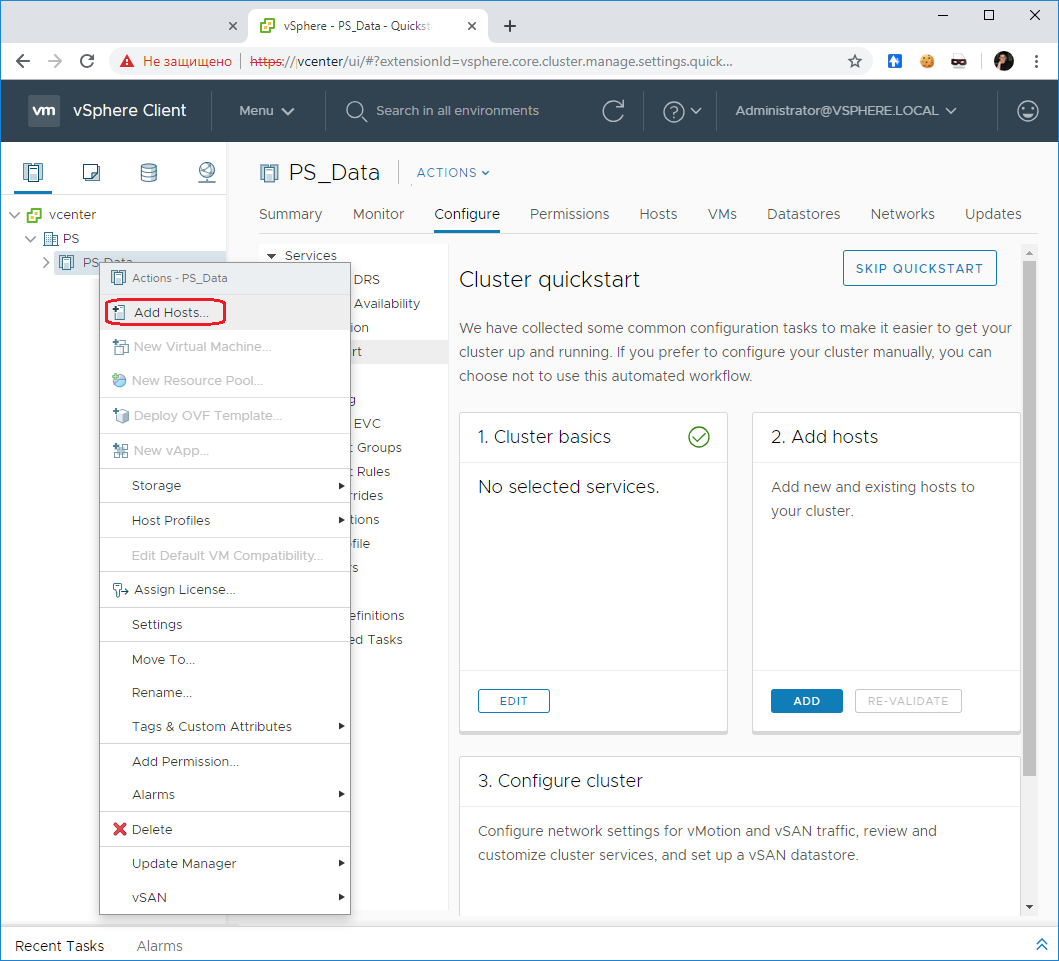Open the browser profile avatar
The image size is (1059, 961).
[1003, 61]
